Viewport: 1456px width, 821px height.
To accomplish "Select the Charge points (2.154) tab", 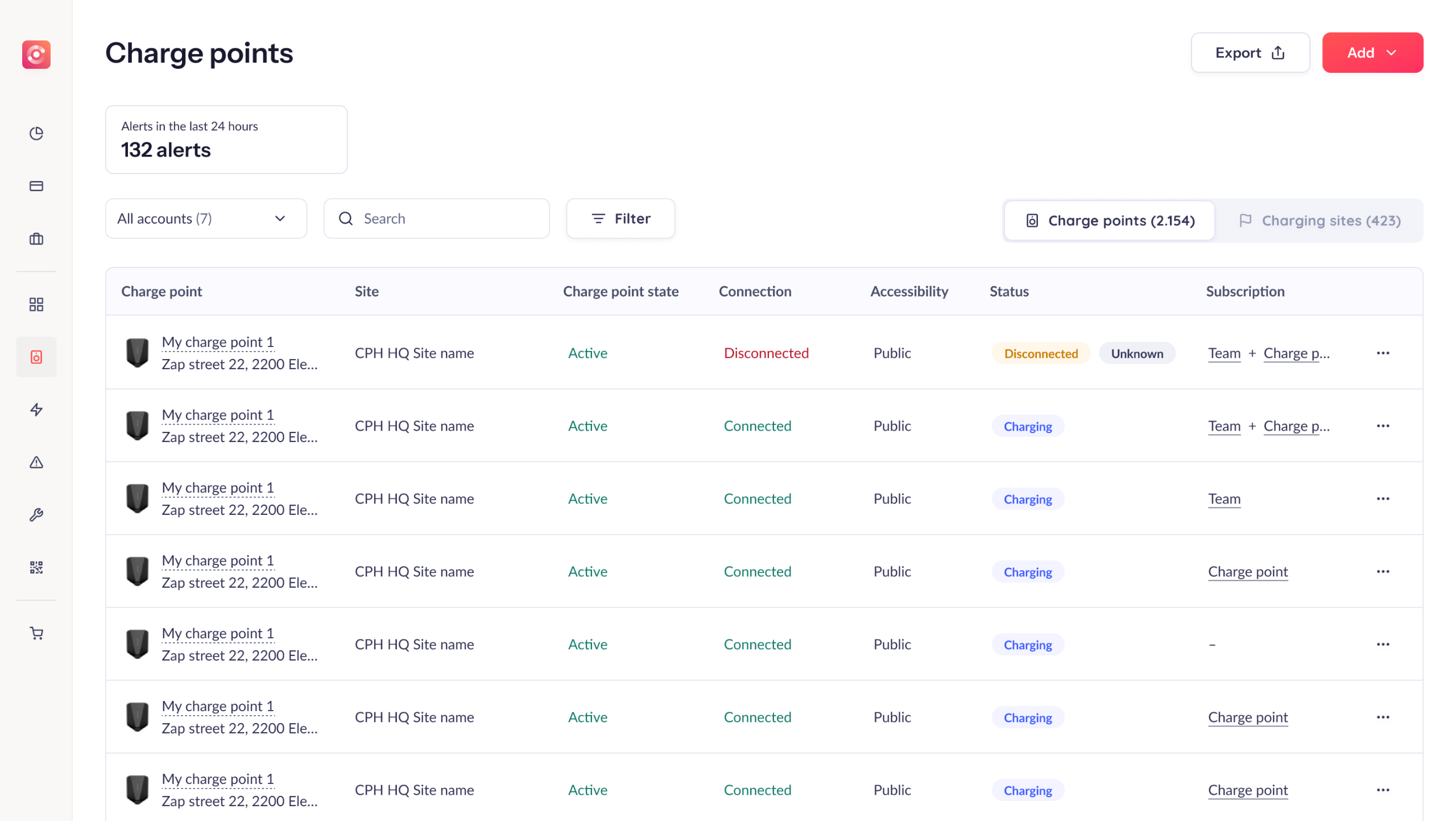I will point(1109,221).
